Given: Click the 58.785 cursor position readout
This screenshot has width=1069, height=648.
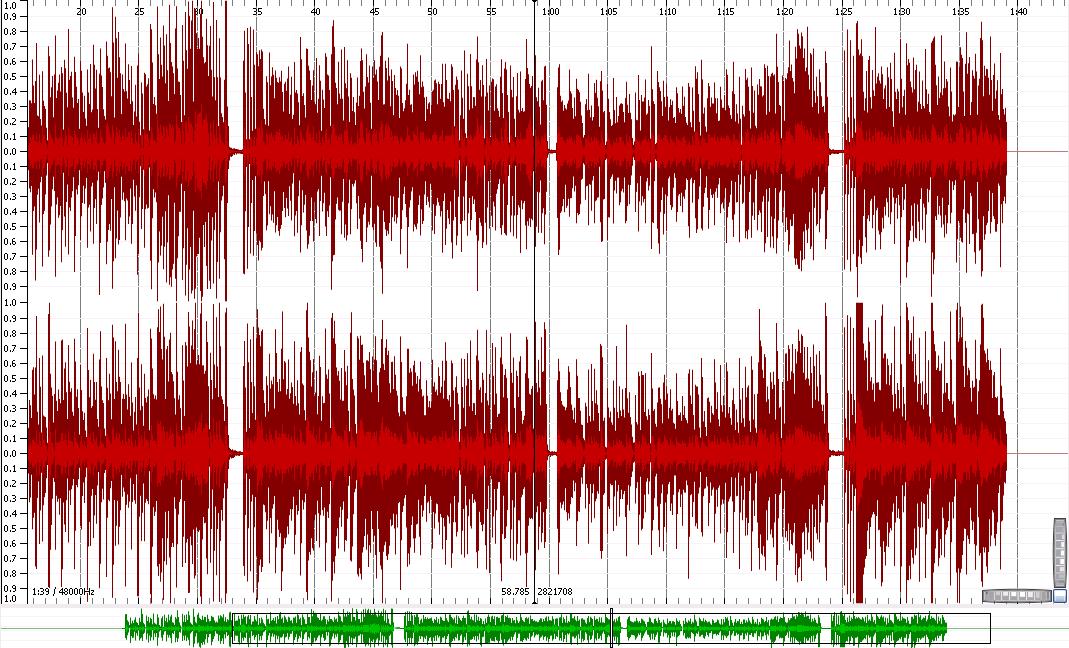Looking at the screenshot, I should pyautogui.click(x=514, y=590).
